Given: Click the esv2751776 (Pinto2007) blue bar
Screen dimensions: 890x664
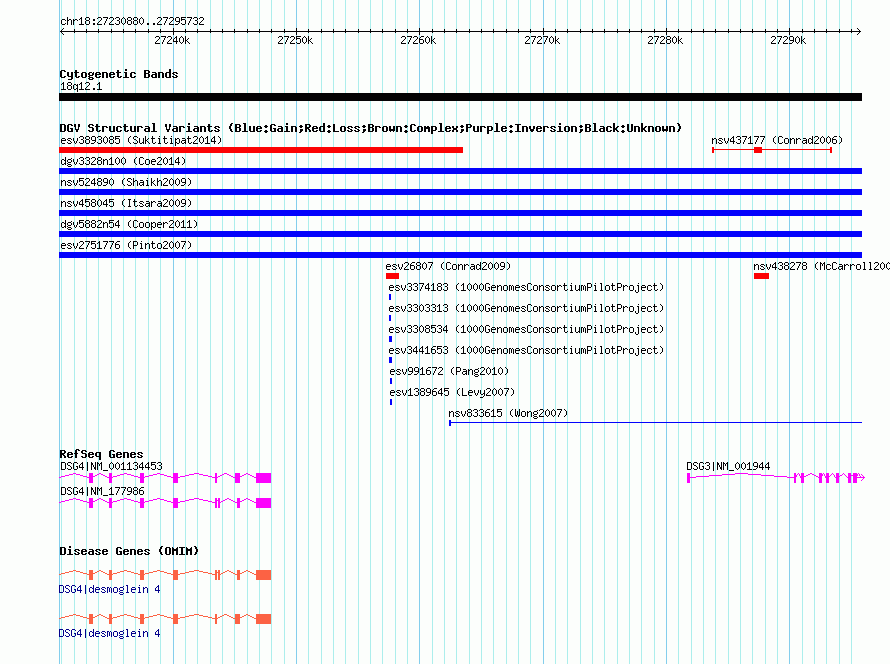Looking at the screenshot, I should click(x=460, y=255).
